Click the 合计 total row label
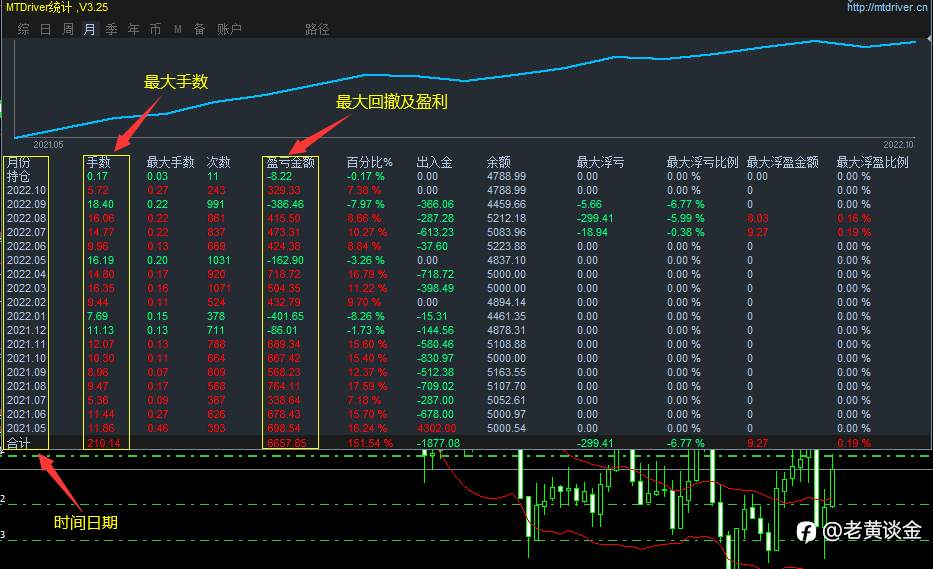This screenshot has height=569, width=933. [x=18, y=443]
